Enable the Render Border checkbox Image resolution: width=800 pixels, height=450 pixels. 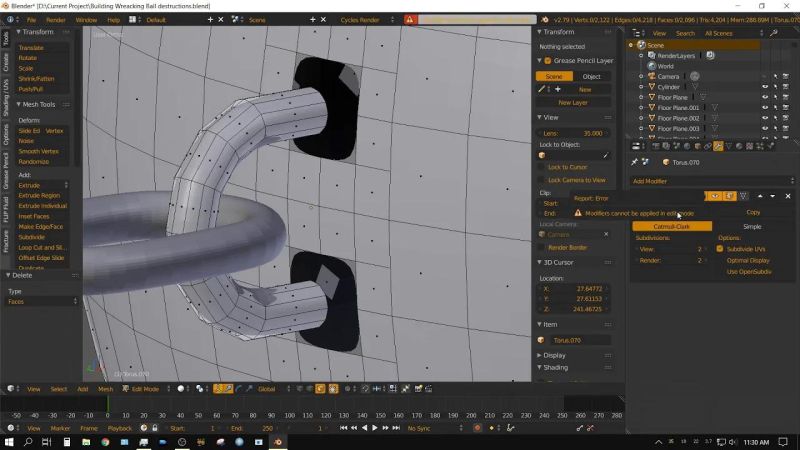[541, 247]
